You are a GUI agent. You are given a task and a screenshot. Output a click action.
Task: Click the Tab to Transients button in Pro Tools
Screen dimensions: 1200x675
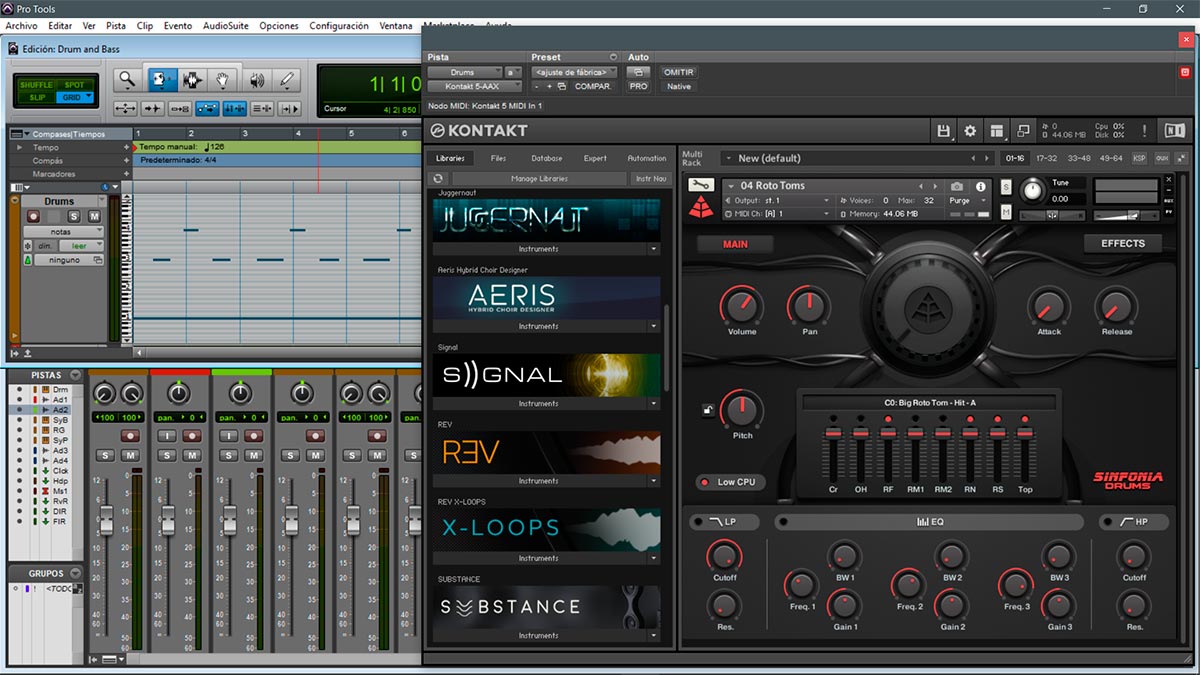tap(153, 108)
